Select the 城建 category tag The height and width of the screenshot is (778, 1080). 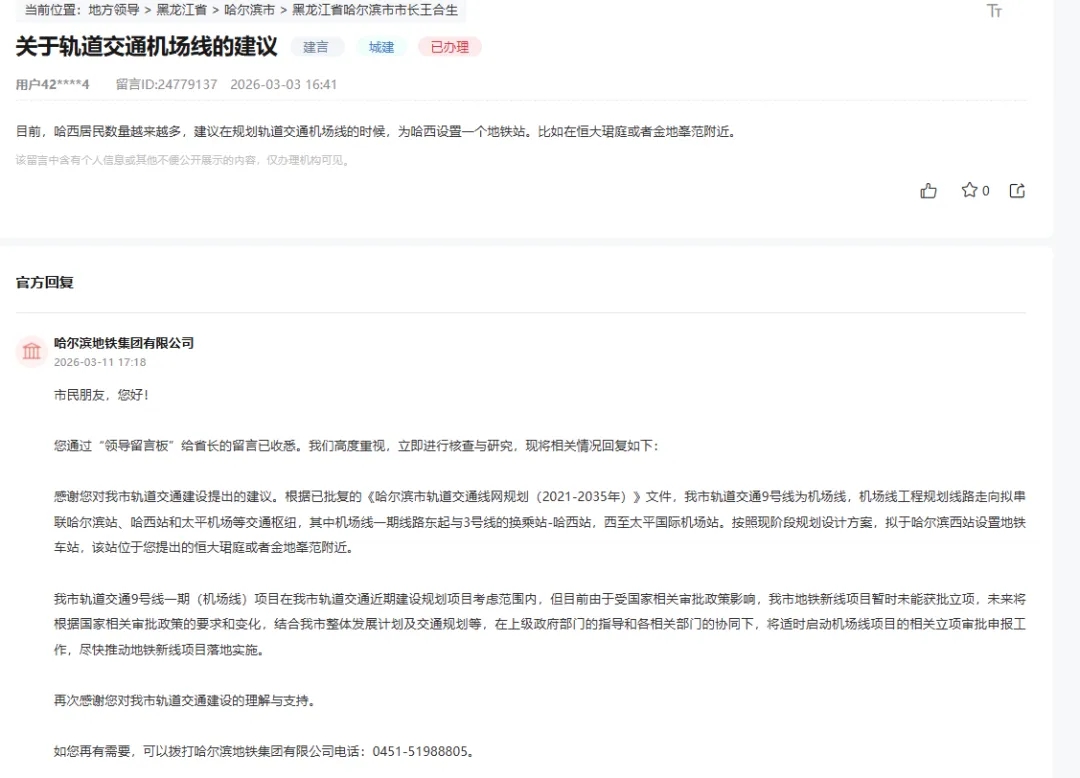(381, 47)
